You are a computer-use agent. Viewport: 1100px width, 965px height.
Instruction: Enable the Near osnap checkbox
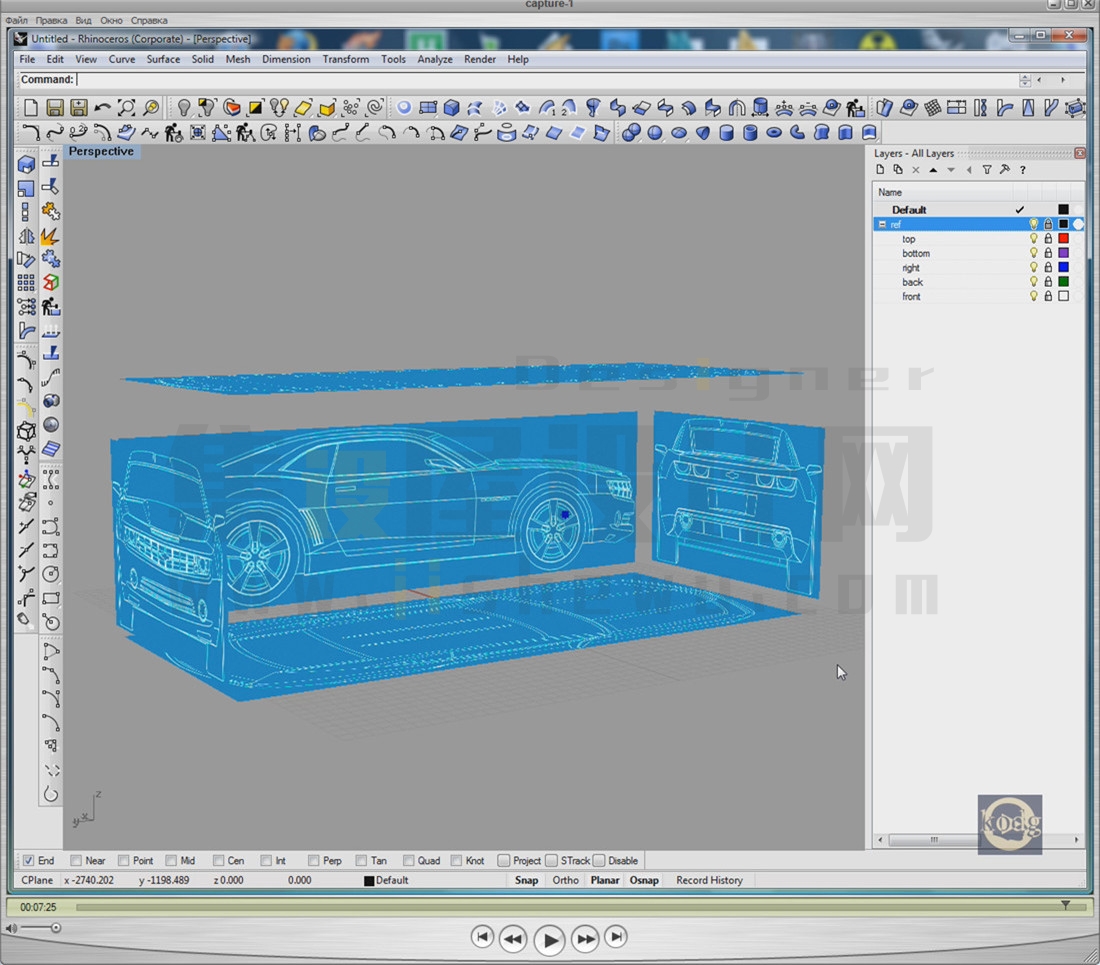(76, 861)
